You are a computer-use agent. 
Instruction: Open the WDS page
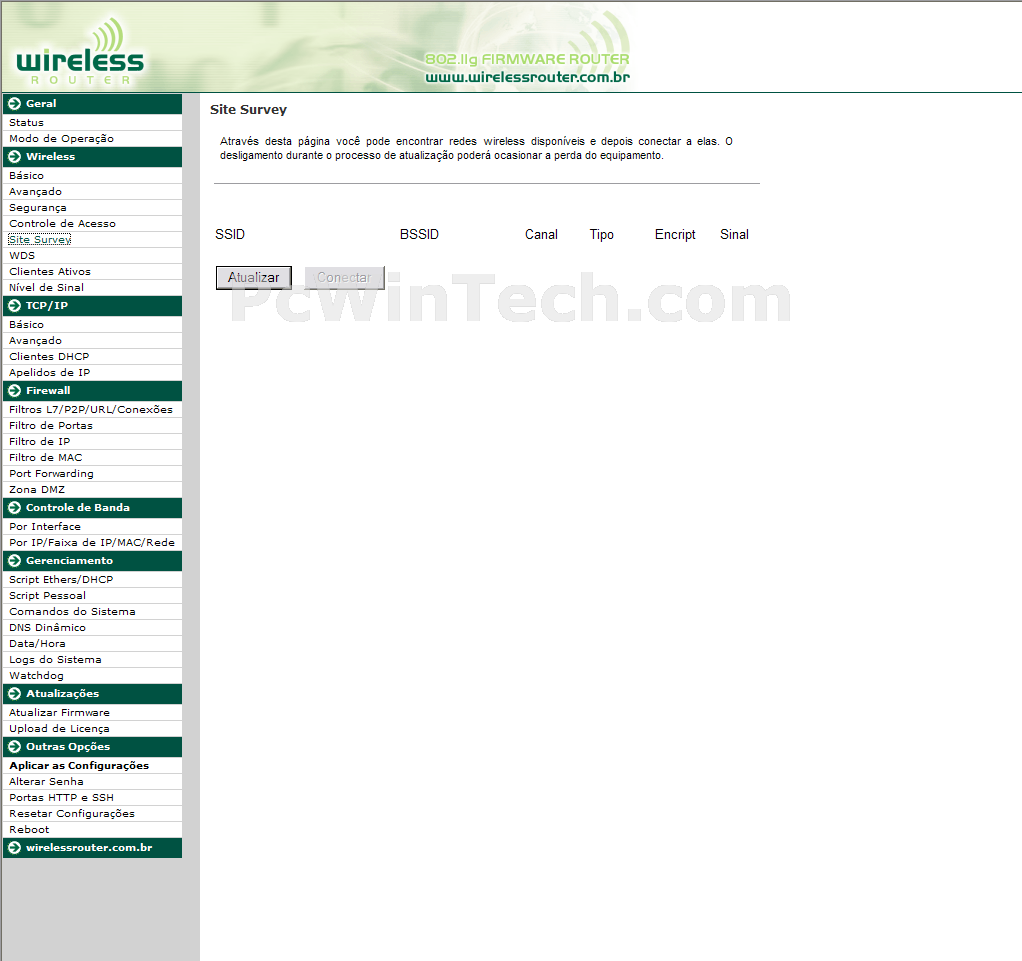22,256
